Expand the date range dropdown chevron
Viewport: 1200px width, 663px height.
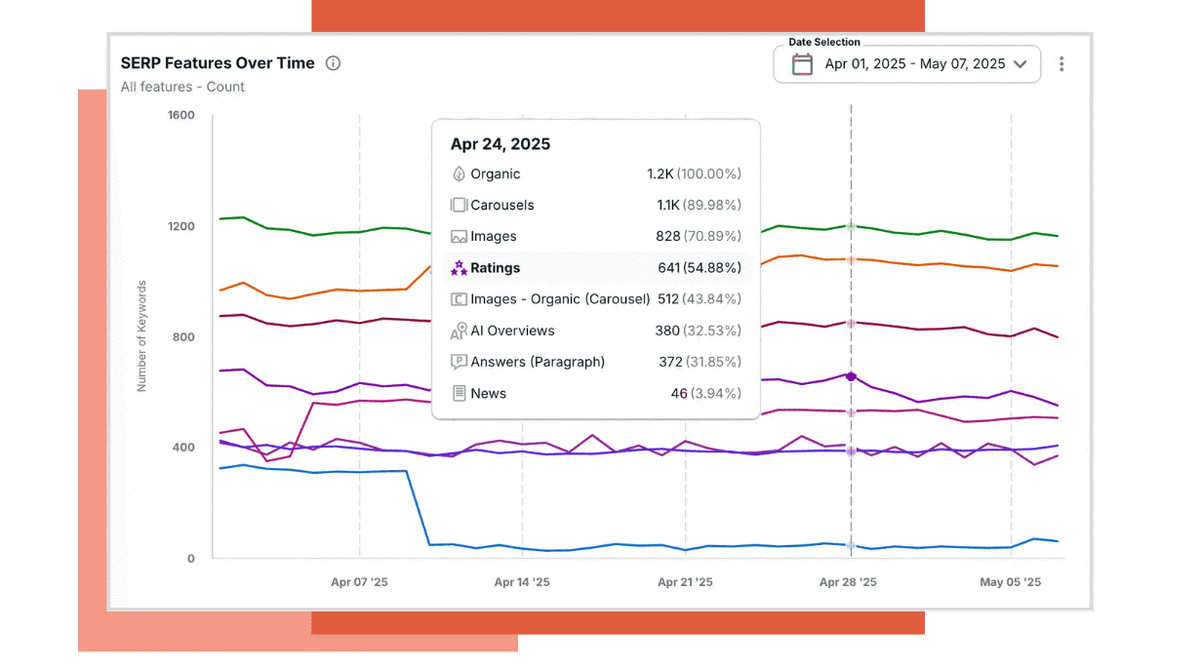[x=1020, y=64]
